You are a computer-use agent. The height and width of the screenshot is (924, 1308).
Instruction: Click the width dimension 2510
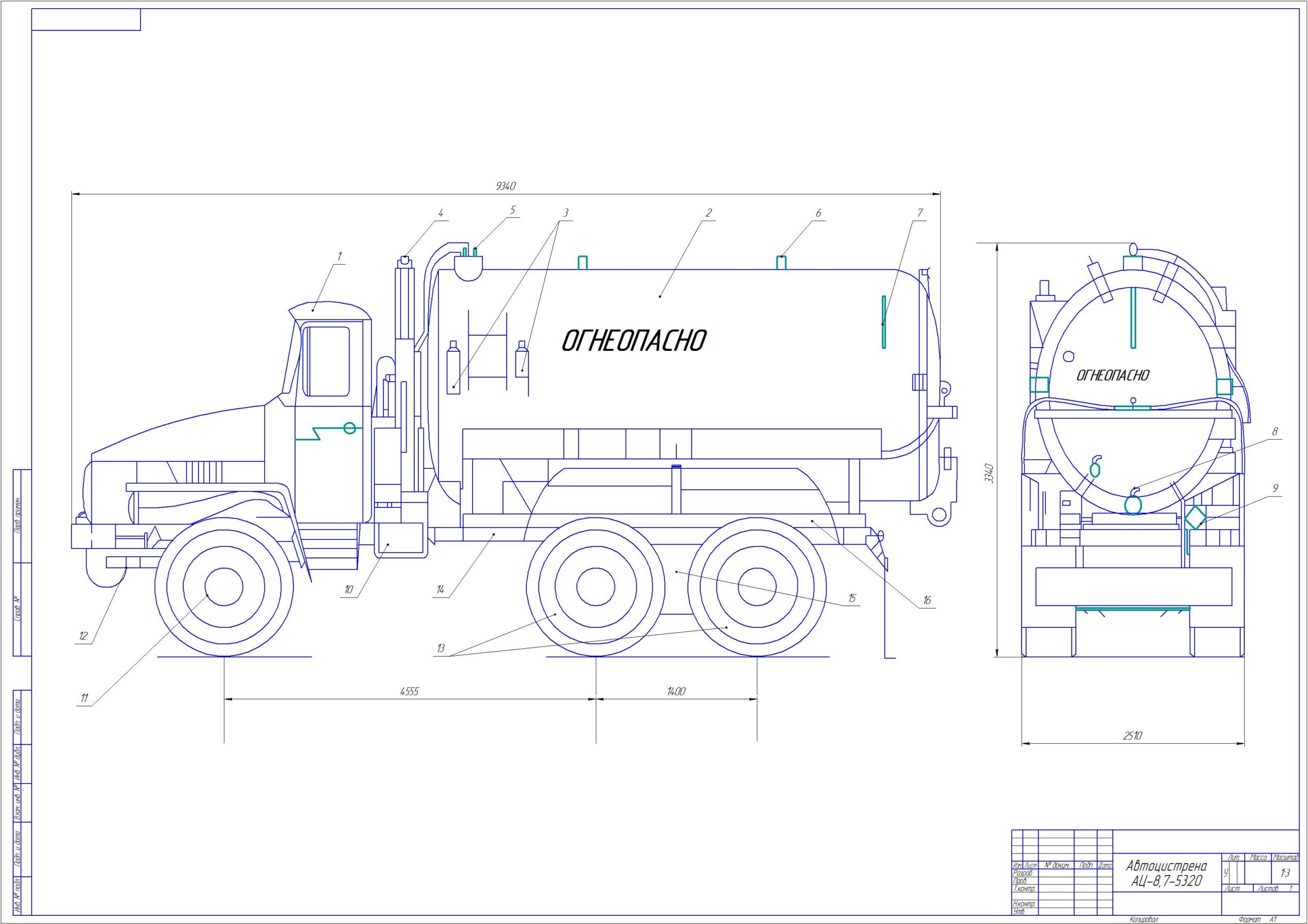(1133, 736)
